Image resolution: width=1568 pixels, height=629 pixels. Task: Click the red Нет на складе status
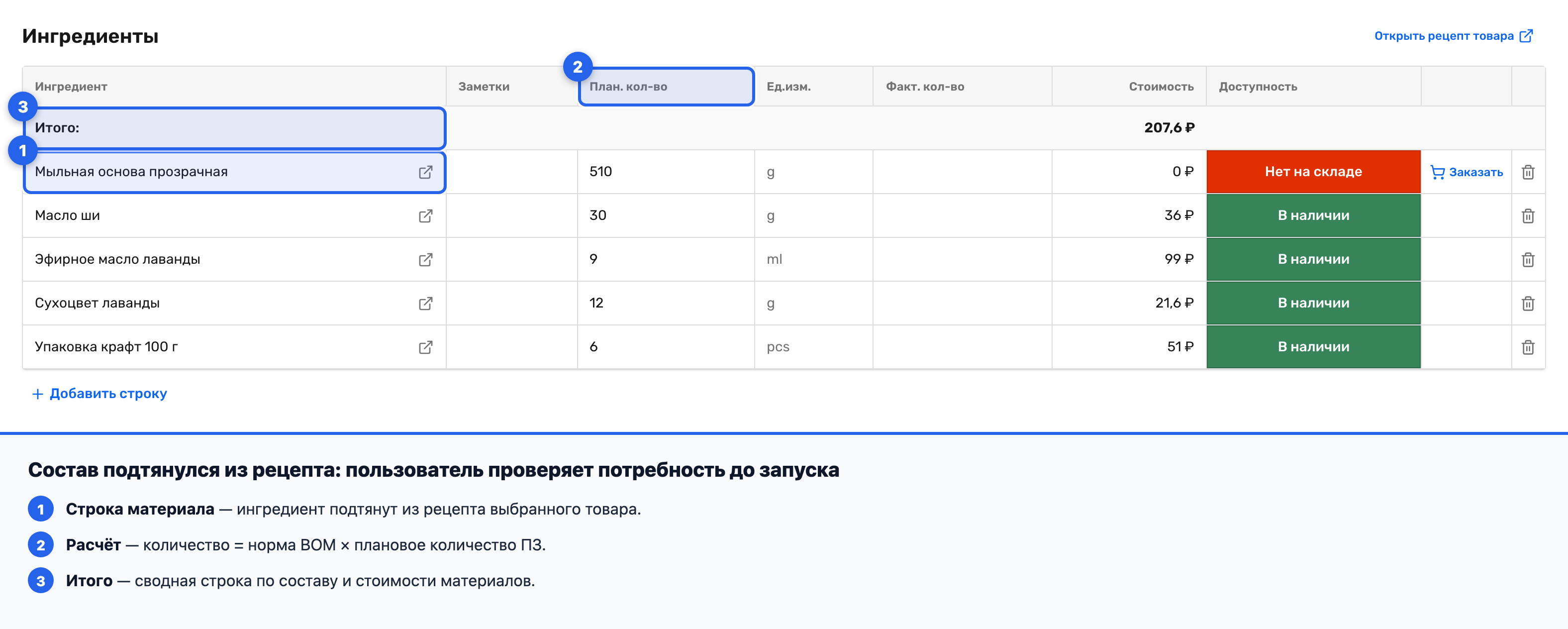[1313, 172]
